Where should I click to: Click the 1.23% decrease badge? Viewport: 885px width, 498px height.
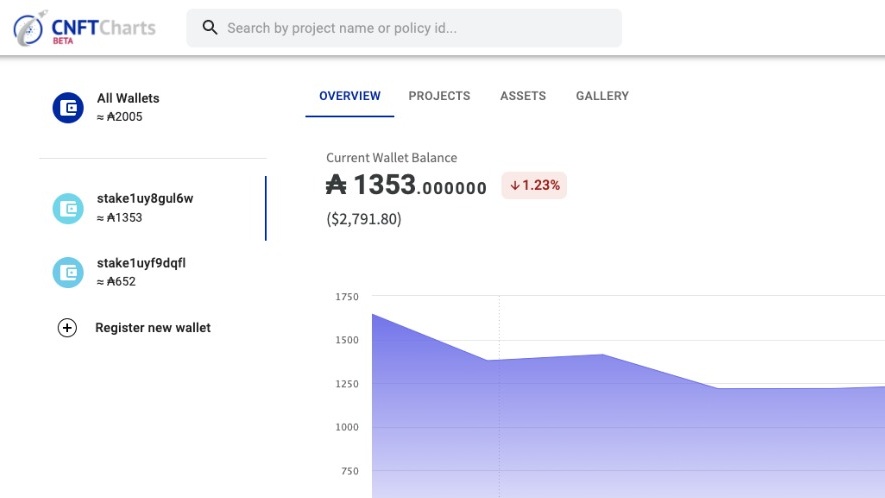tap(534, 185)
